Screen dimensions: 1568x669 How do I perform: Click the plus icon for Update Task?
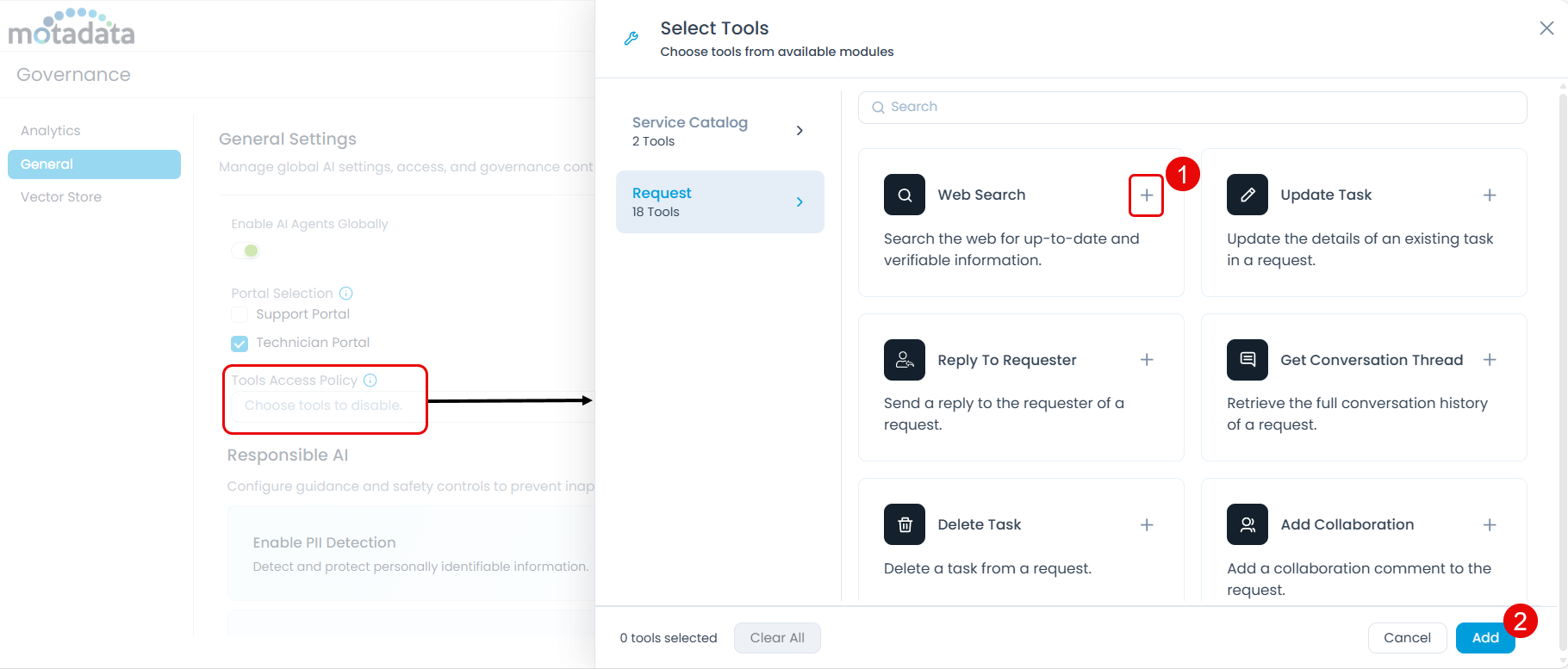coord(1489,195)
